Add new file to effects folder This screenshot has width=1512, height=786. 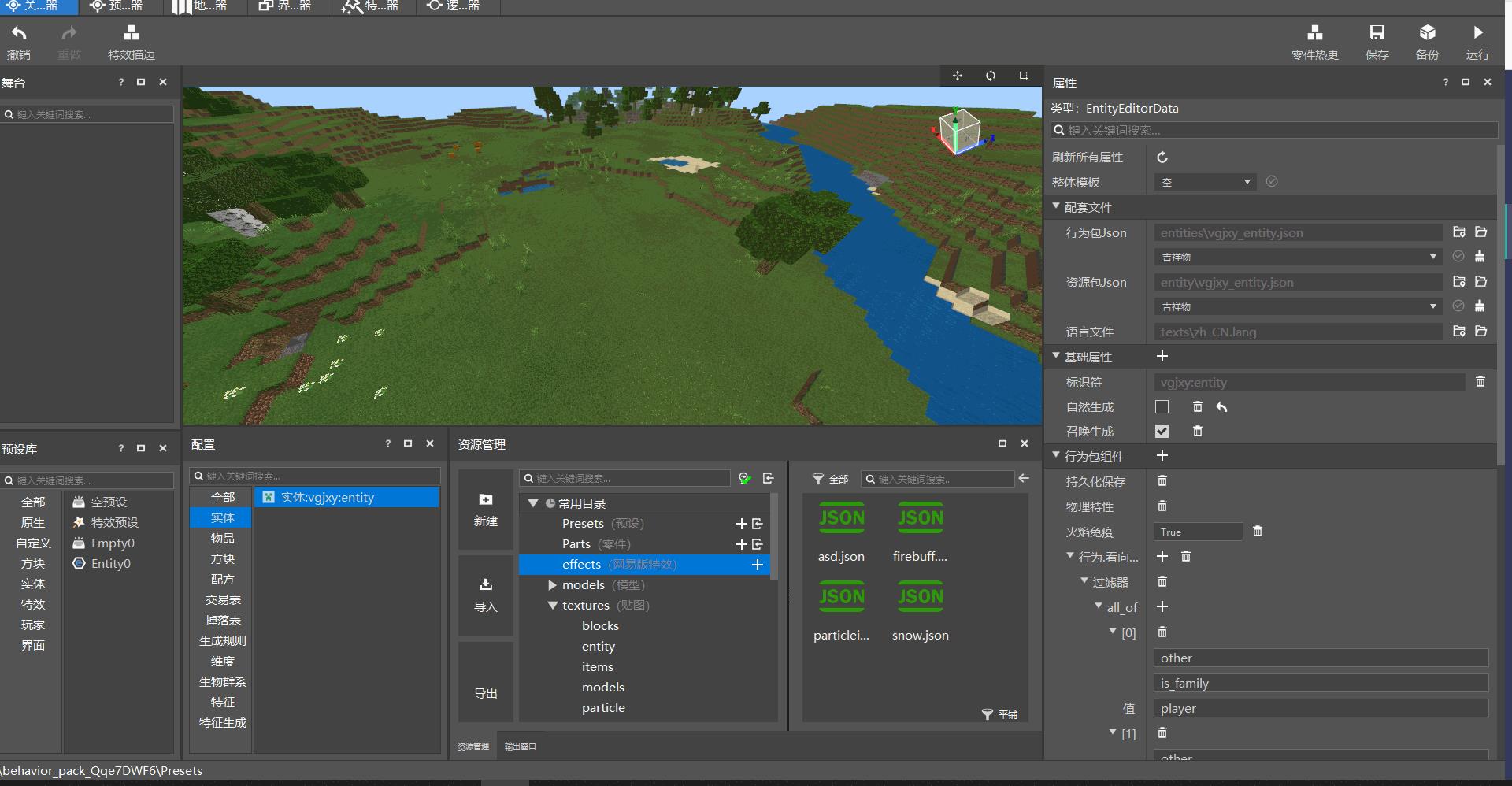(x=758, y=565)
